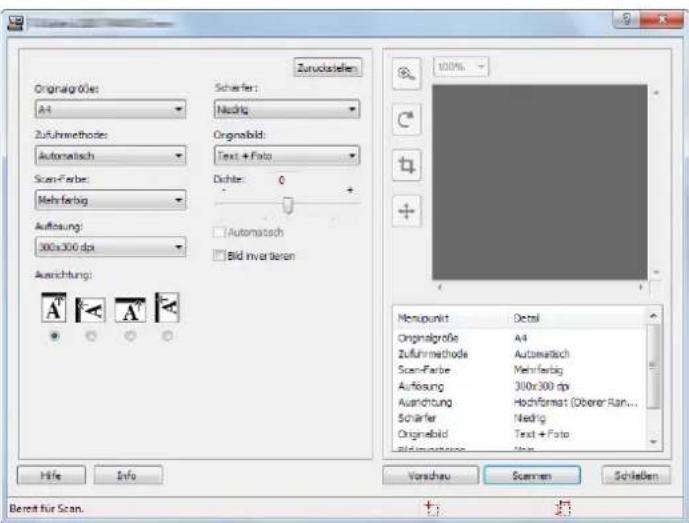This screenshot has width=689, height=523.
Task: Select the move (cross arrows) tool icon
Action: (406, 211)
